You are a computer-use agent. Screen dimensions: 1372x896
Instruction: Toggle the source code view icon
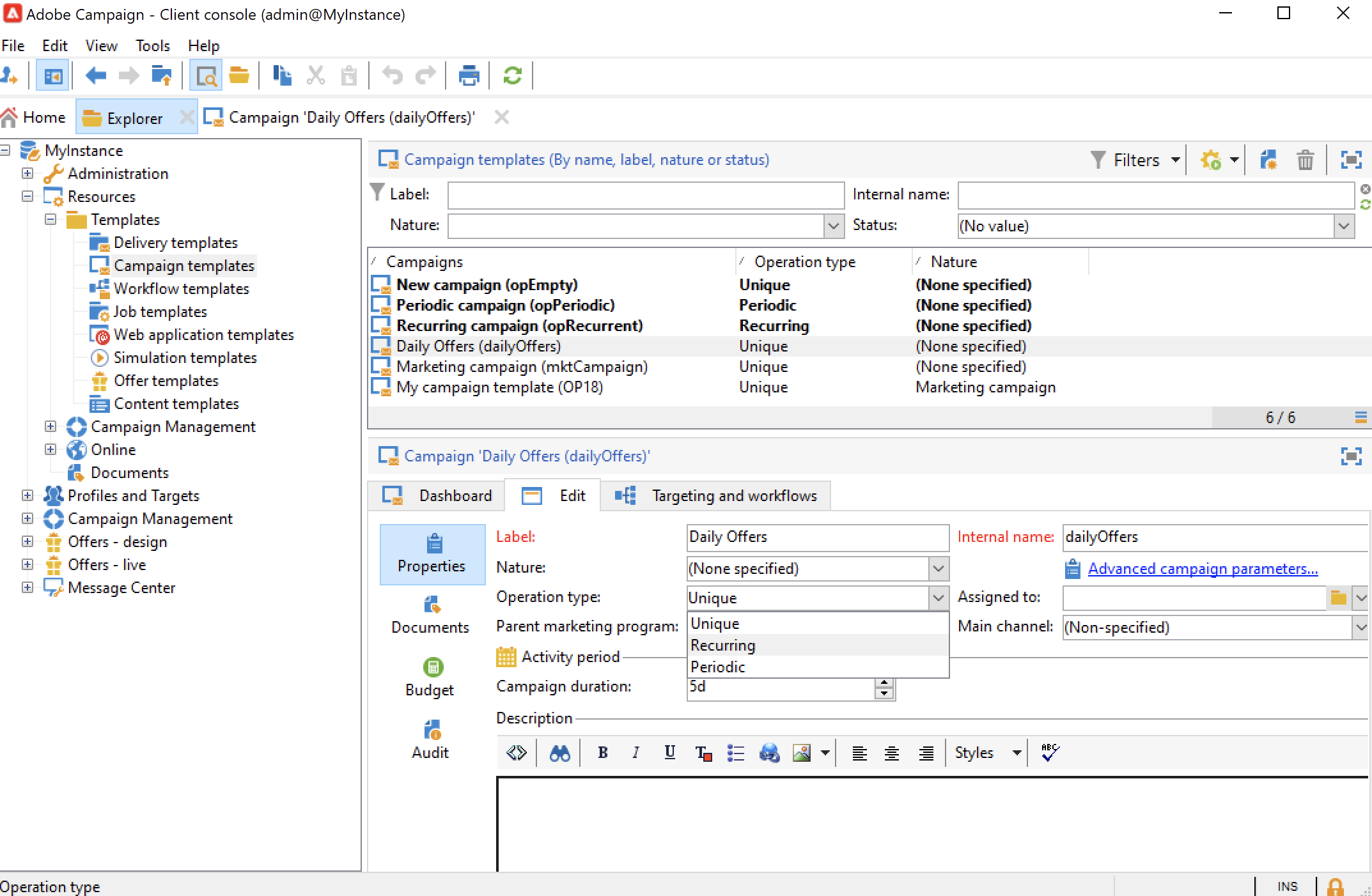(516, 753)
